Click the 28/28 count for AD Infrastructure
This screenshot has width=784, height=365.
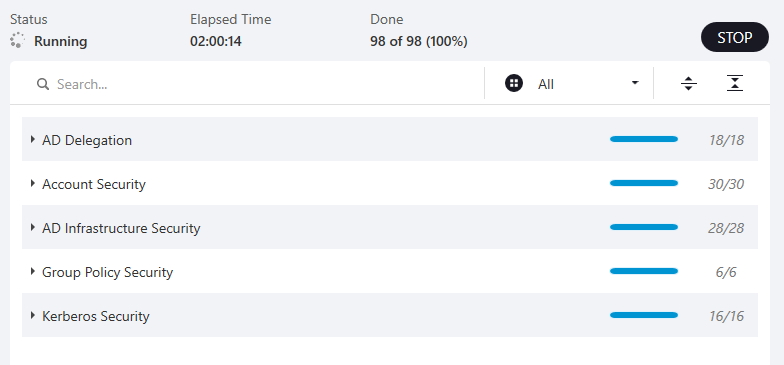[x=726, y=228]
